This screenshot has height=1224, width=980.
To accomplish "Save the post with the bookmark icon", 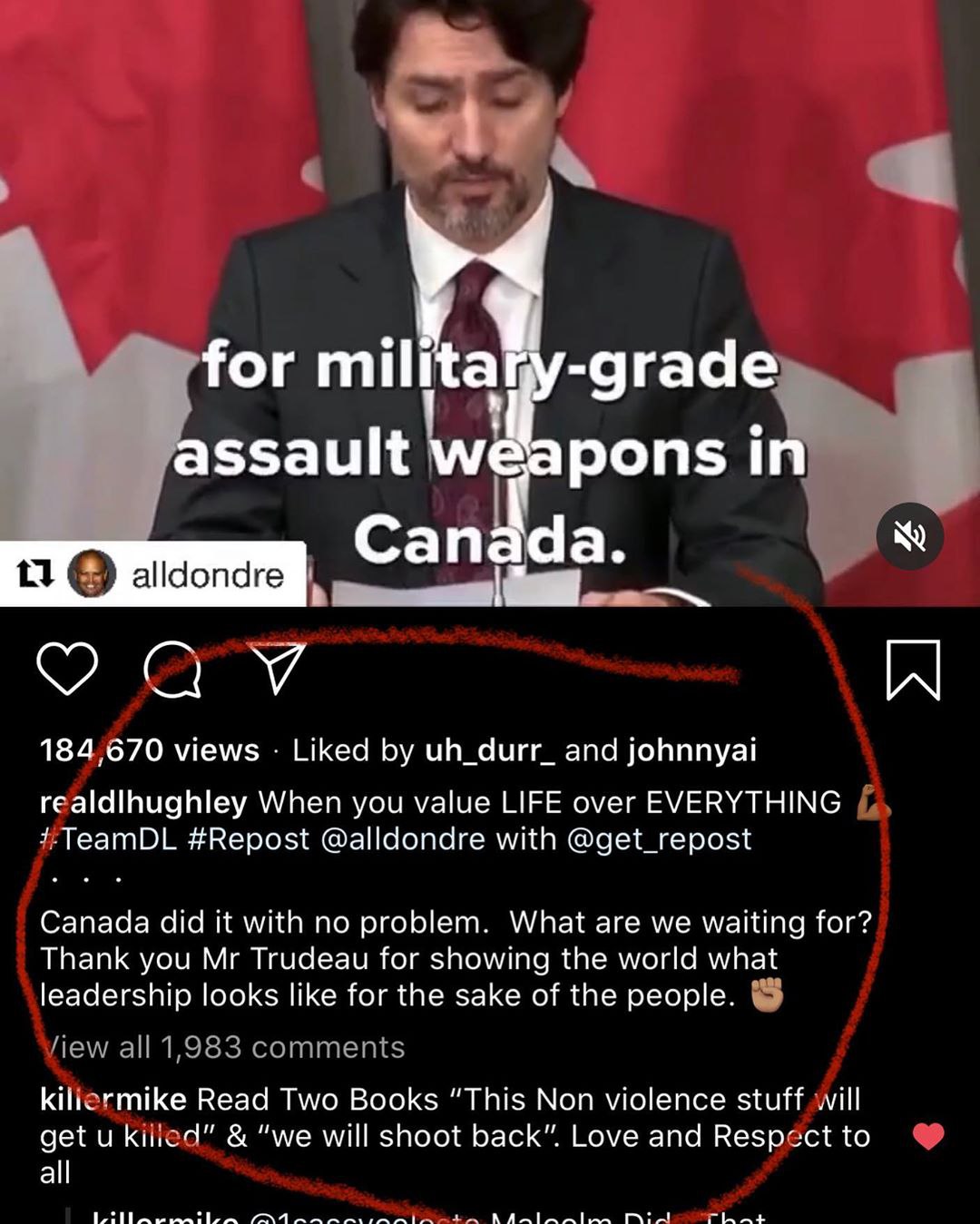I will [913, 671].
